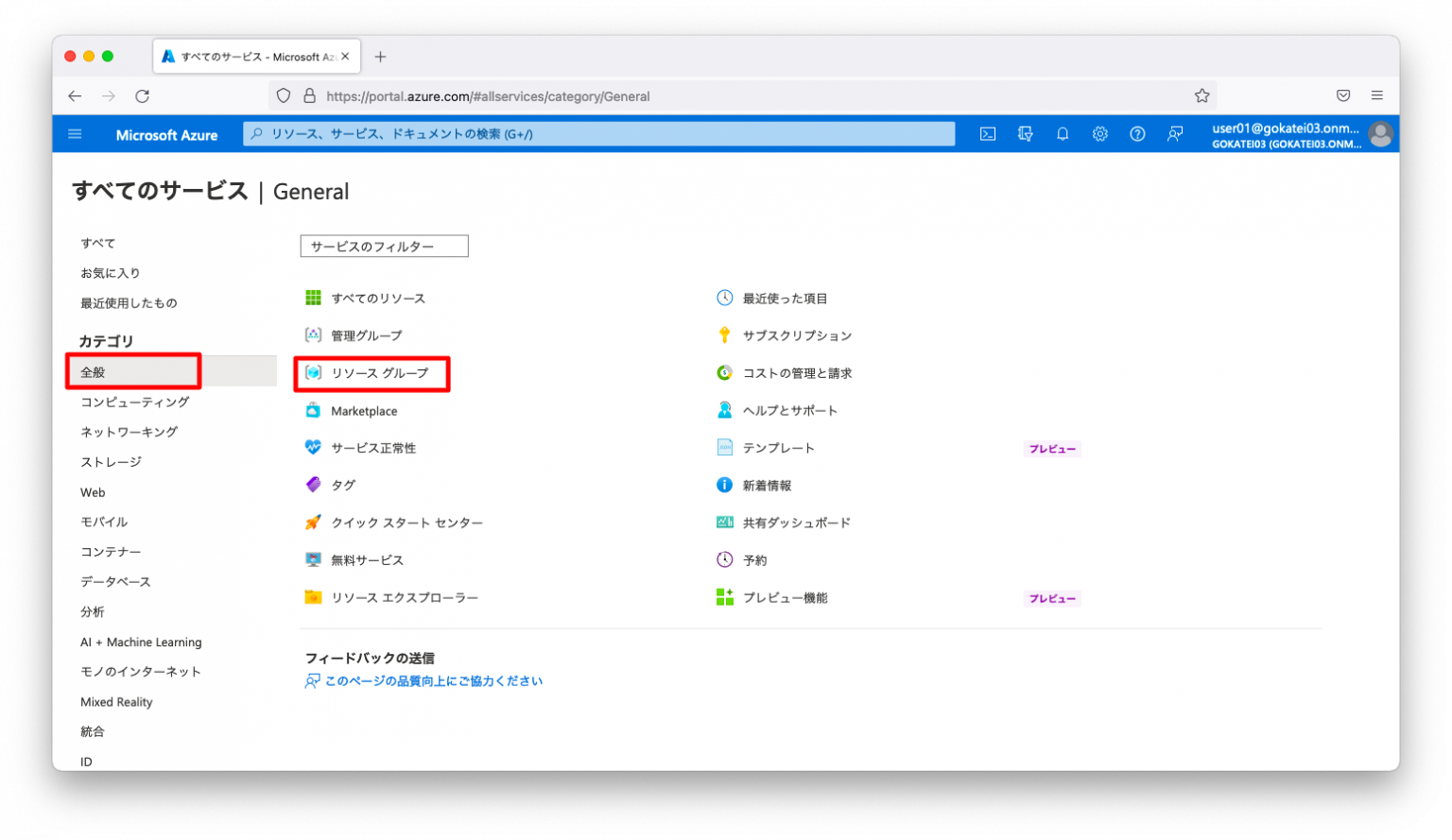Open the 無料サービス link

(368, 560)
